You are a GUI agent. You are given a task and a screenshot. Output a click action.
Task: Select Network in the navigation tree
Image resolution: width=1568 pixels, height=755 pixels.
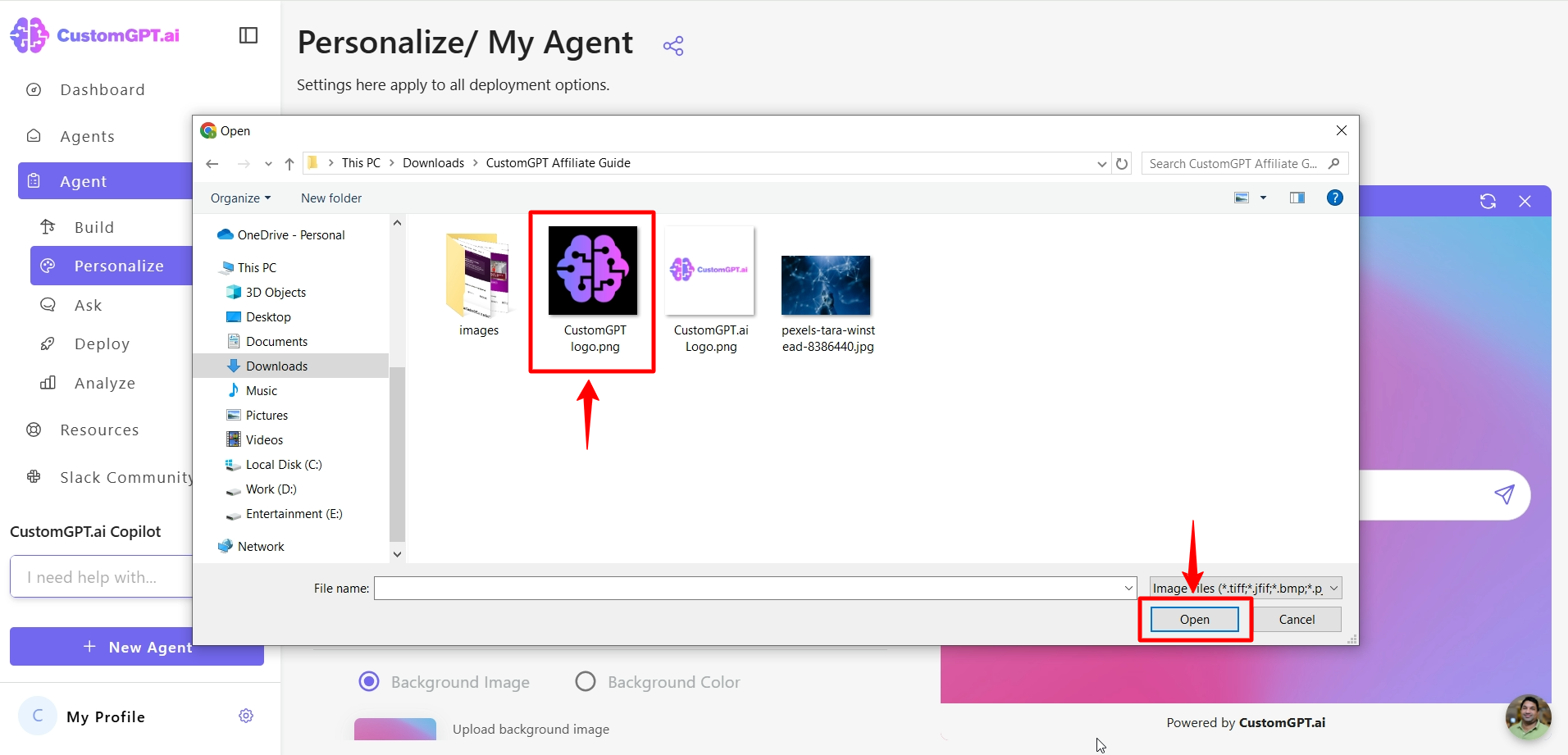[252, 546]
